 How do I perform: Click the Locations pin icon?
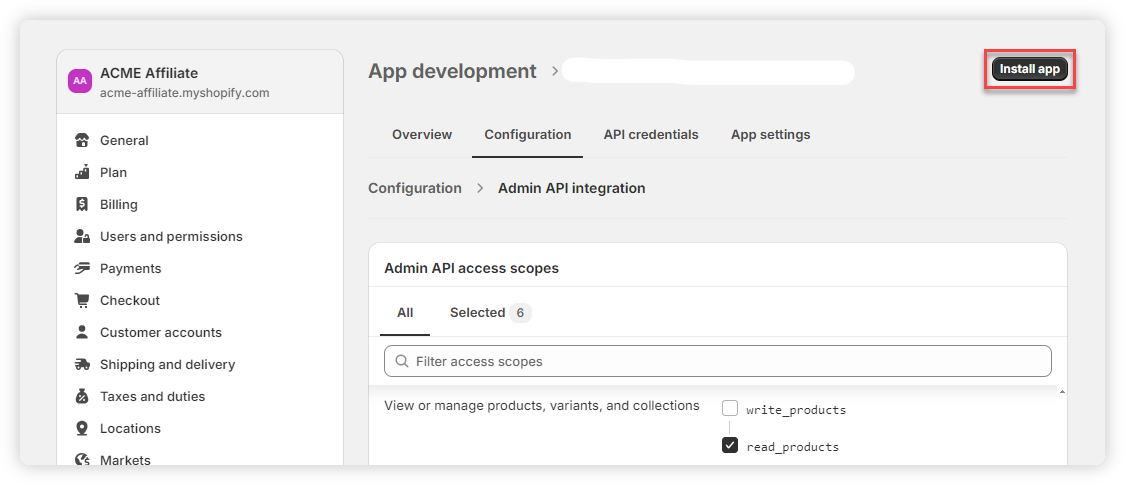82,429
